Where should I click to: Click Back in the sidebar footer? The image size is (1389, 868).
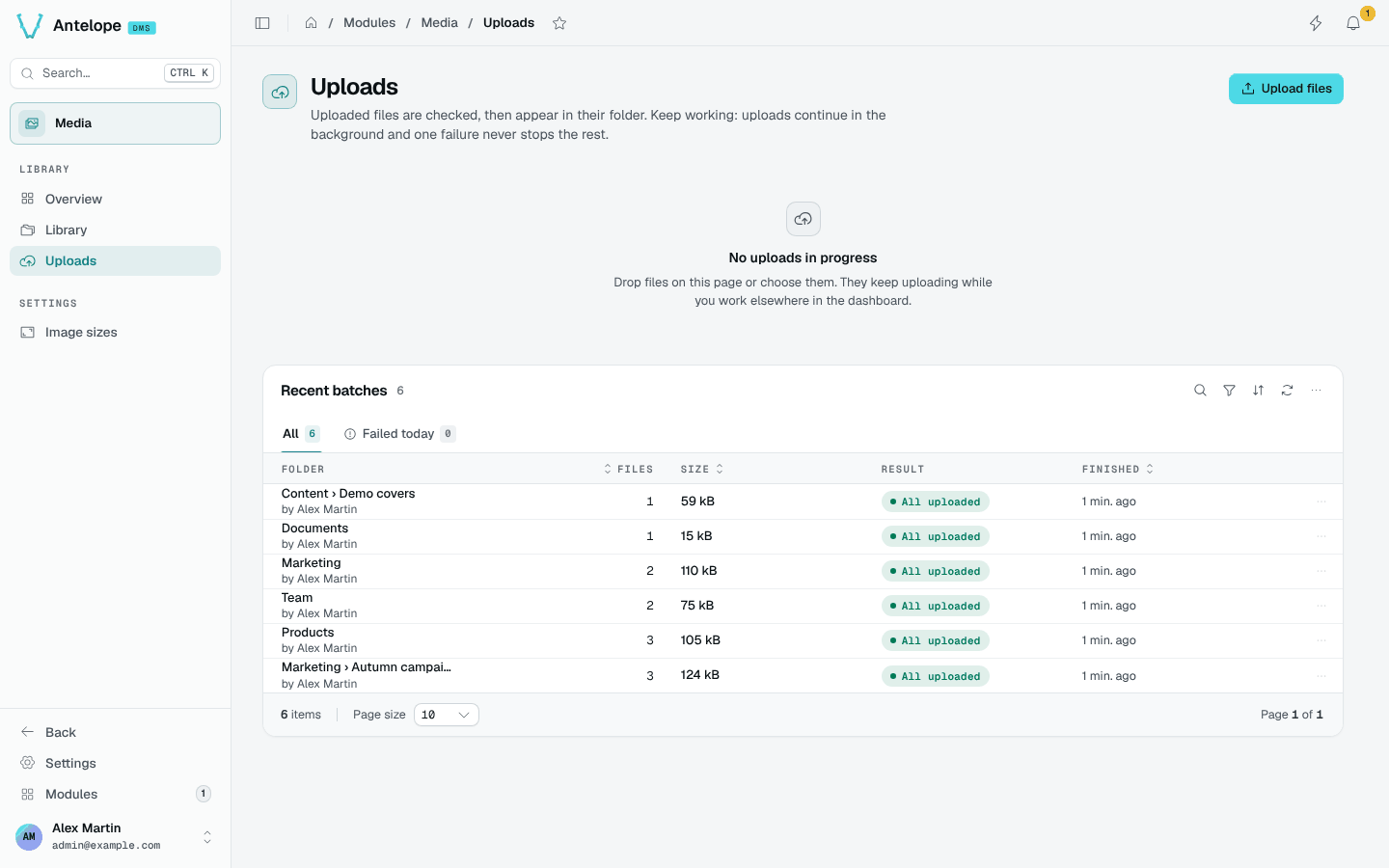(115, 732)
